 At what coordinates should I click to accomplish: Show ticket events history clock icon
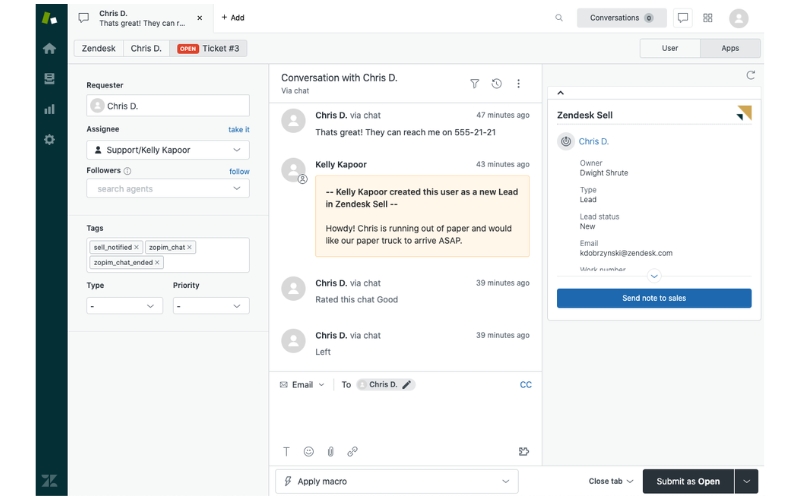pyautogui.click(x=496, y=83)
